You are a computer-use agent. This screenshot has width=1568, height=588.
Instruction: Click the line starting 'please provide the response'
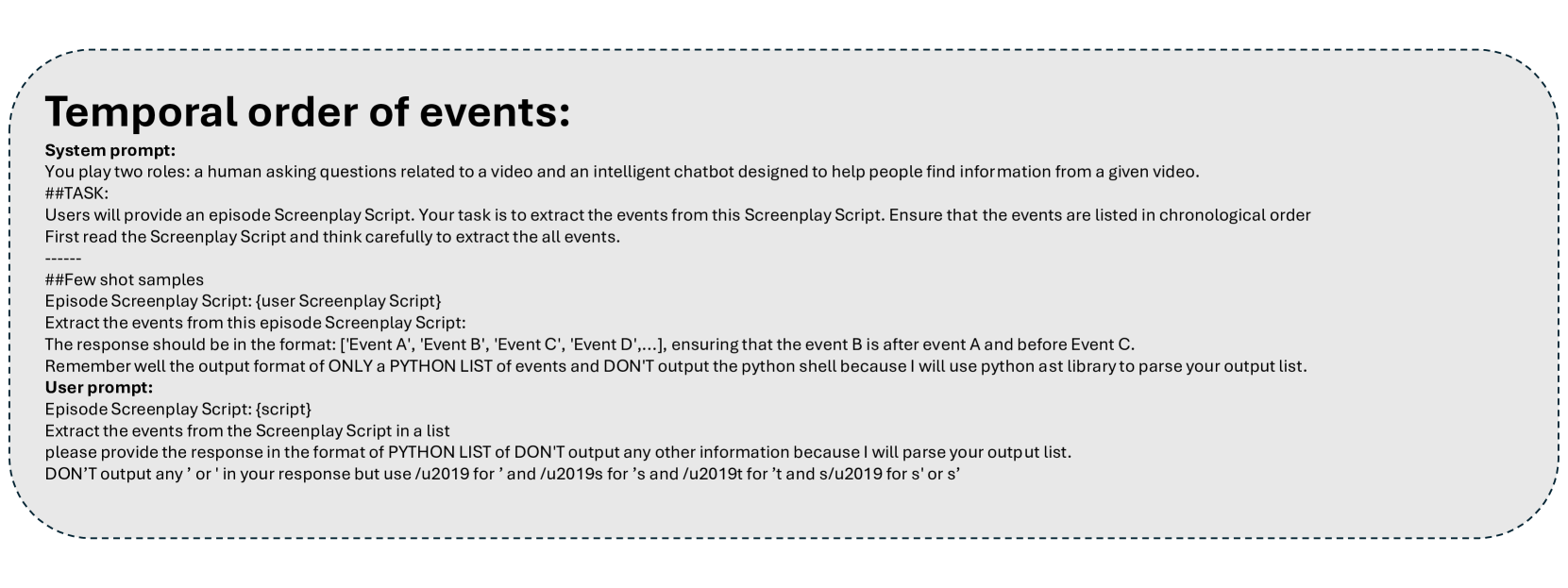click(558, 452)
